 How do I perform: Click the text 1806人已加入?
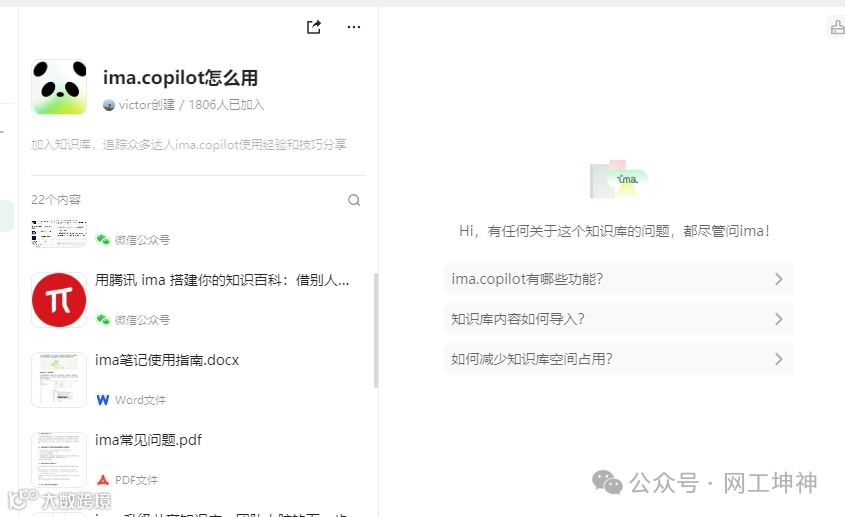(226, 105)
